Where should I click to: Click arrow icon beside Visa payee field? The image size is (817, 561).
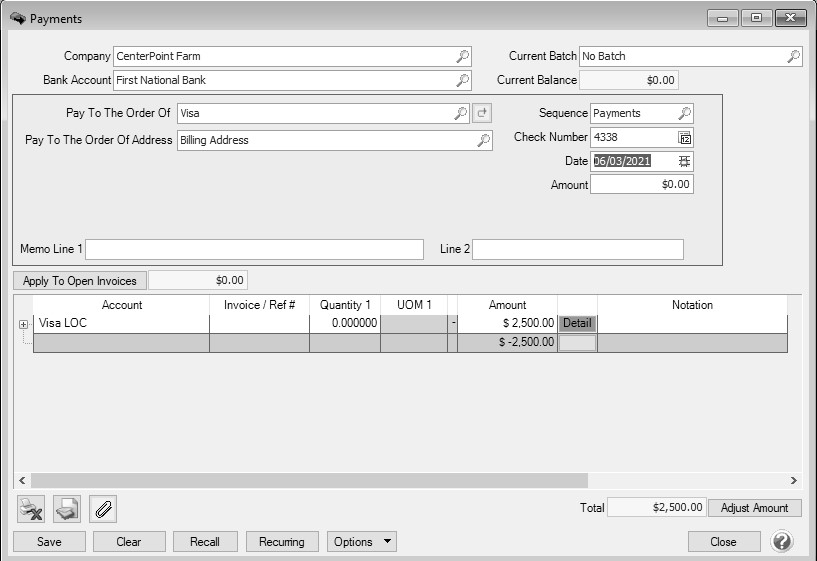click(x=481, y=114)
